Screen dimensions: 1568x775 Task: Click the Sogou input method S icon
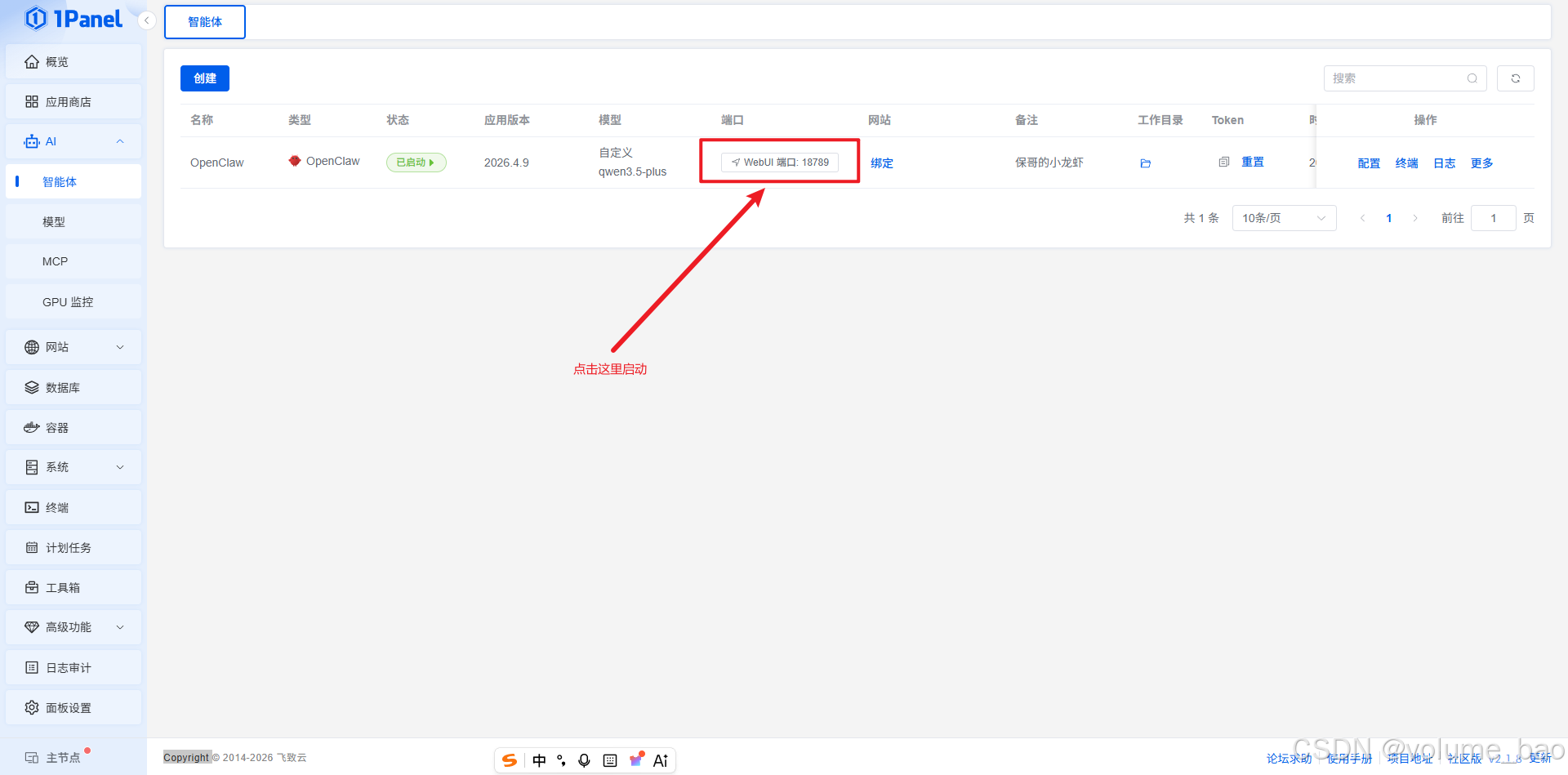pyautogui.click(x=510, y=760)
